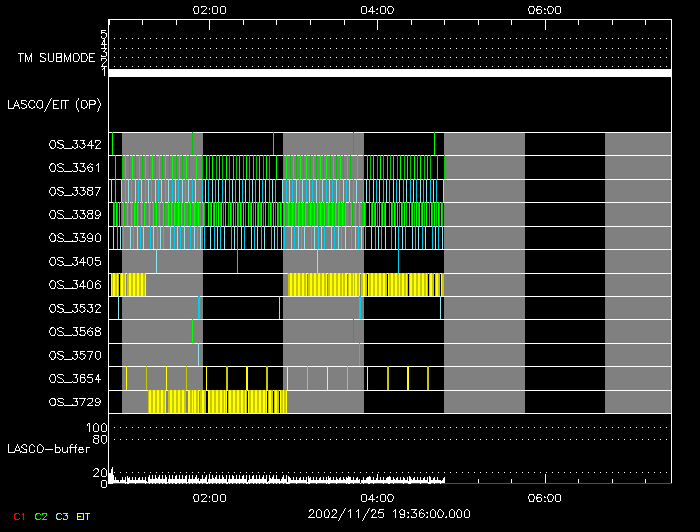Select the OS_3361 row label
The image size is (700, 532).
pos(74,168)
